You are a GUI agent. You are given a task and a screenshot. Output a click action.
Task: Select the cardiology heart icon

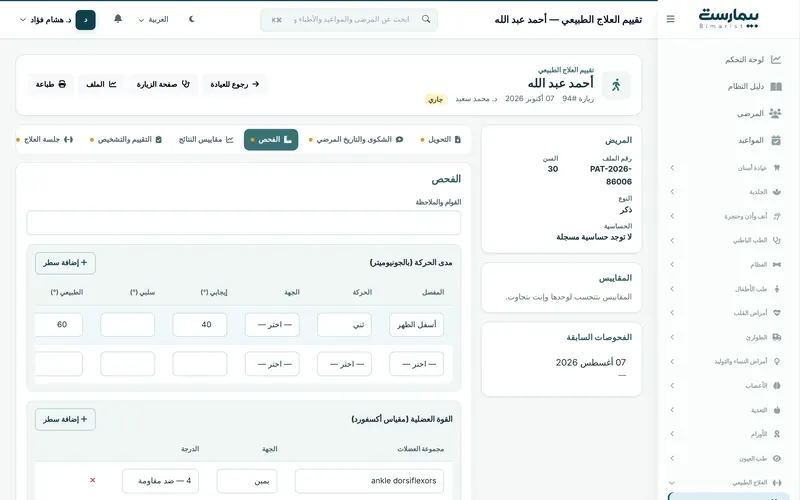click(x=777, y=313)
